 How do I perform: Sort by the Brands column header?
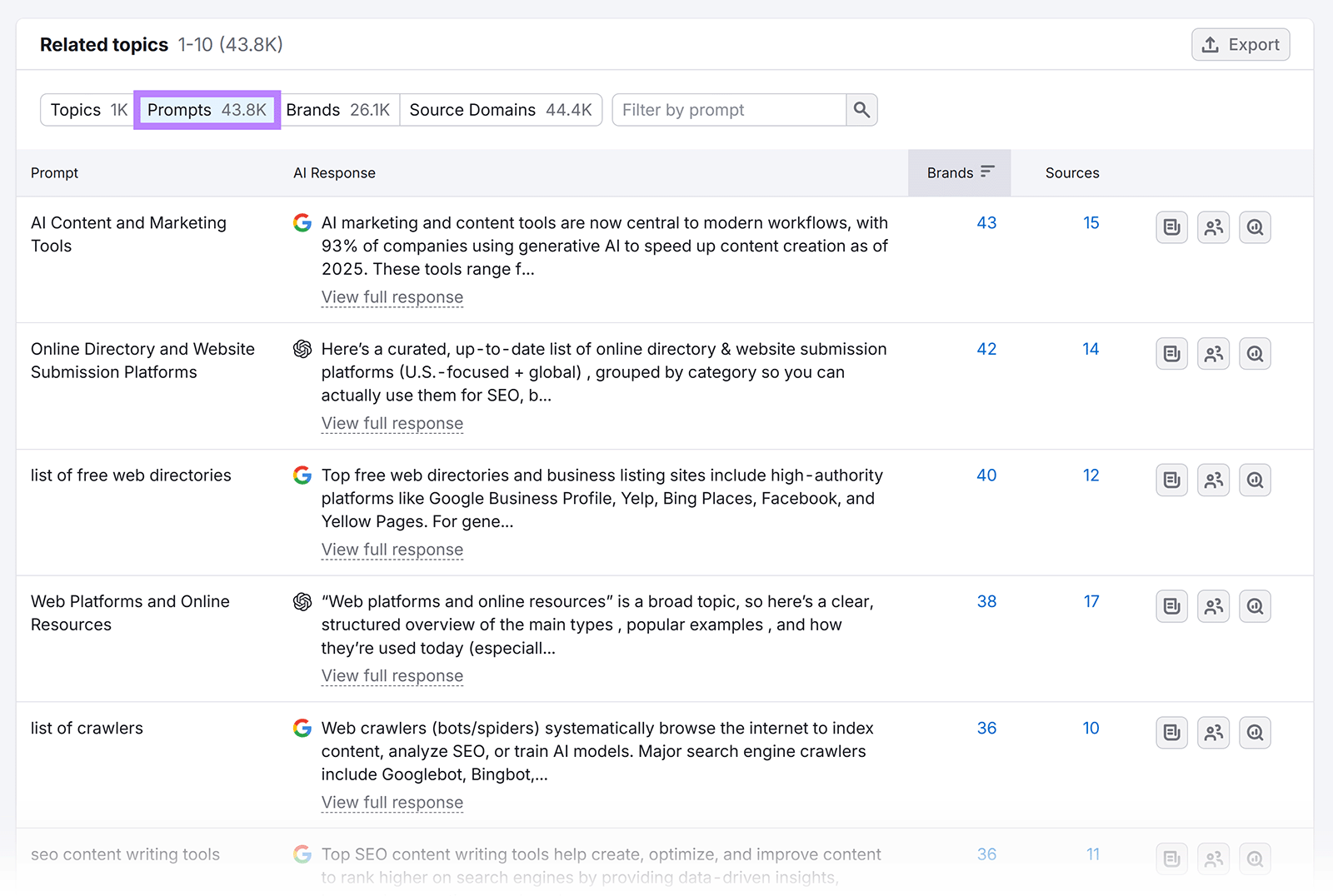coord(960,173)
